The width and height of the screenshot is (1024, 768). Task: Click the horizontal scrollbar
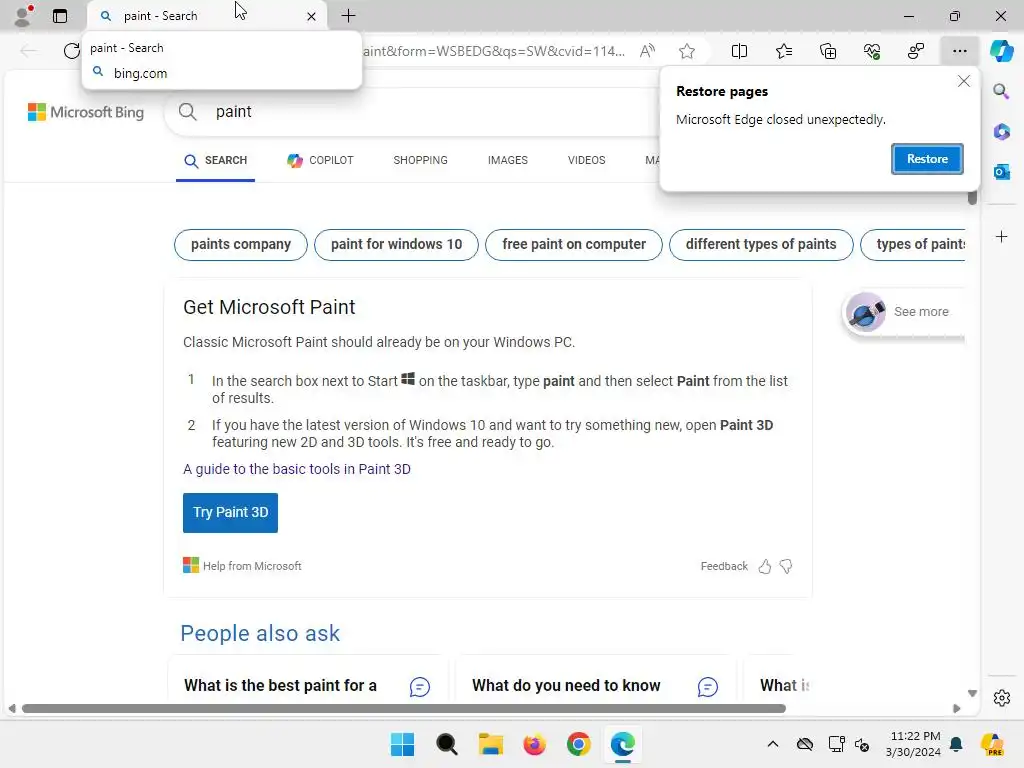click(x=404, y=709)
